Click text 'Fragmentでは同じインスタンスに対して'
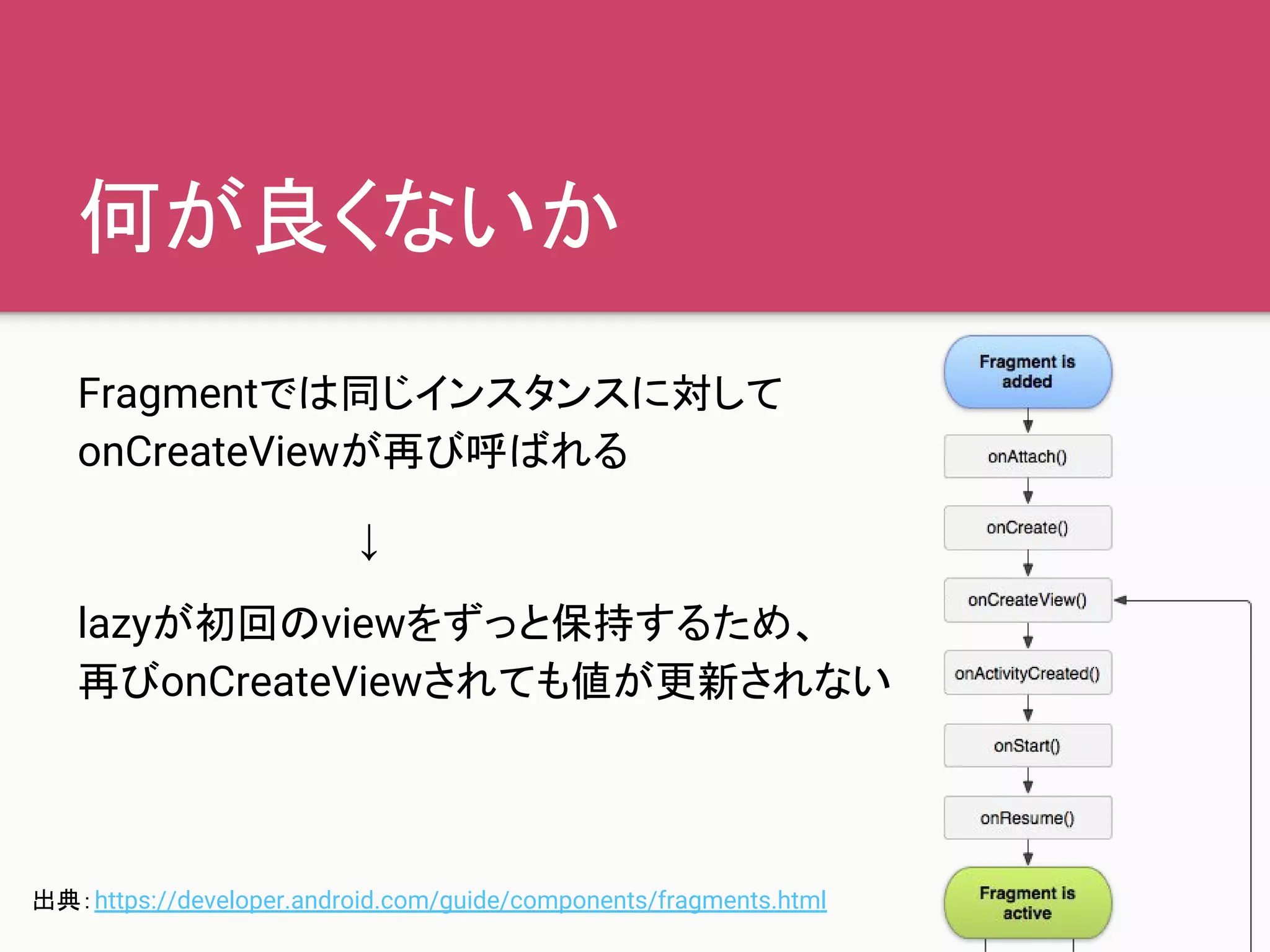 tap(430, 394)
